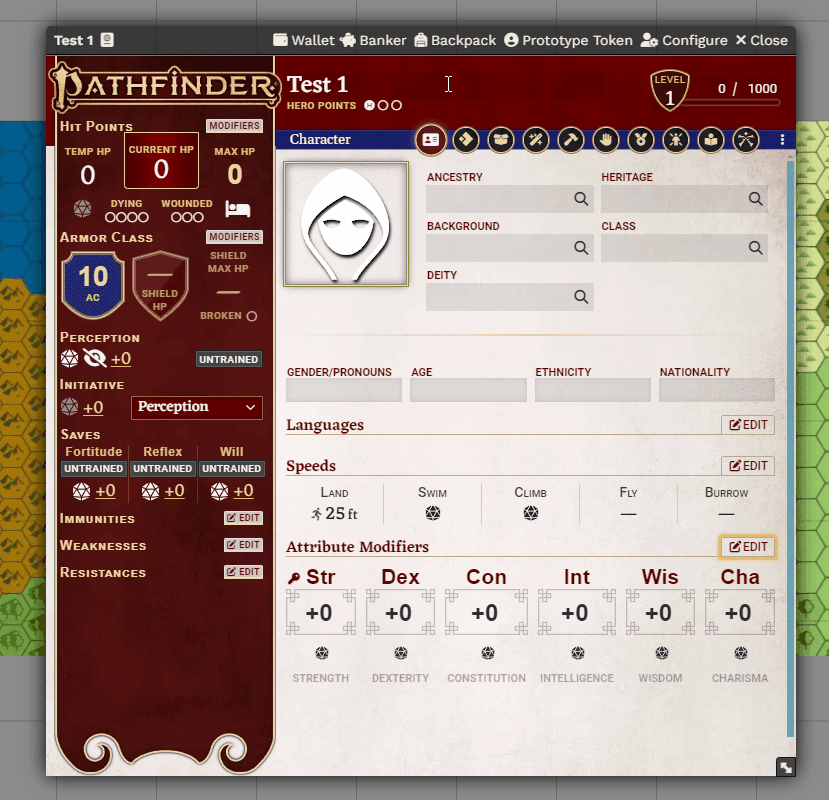Roll Charisma check d20 icon
The image size is (829, 800).
coord(741,654)
